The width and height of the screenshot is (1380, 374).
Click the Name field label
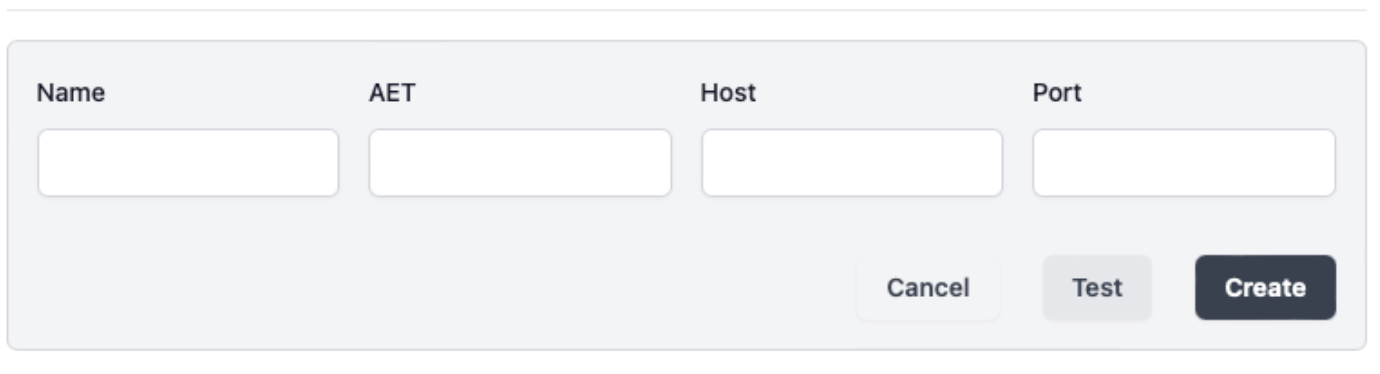pyautogui.click(x=71, y=93)
